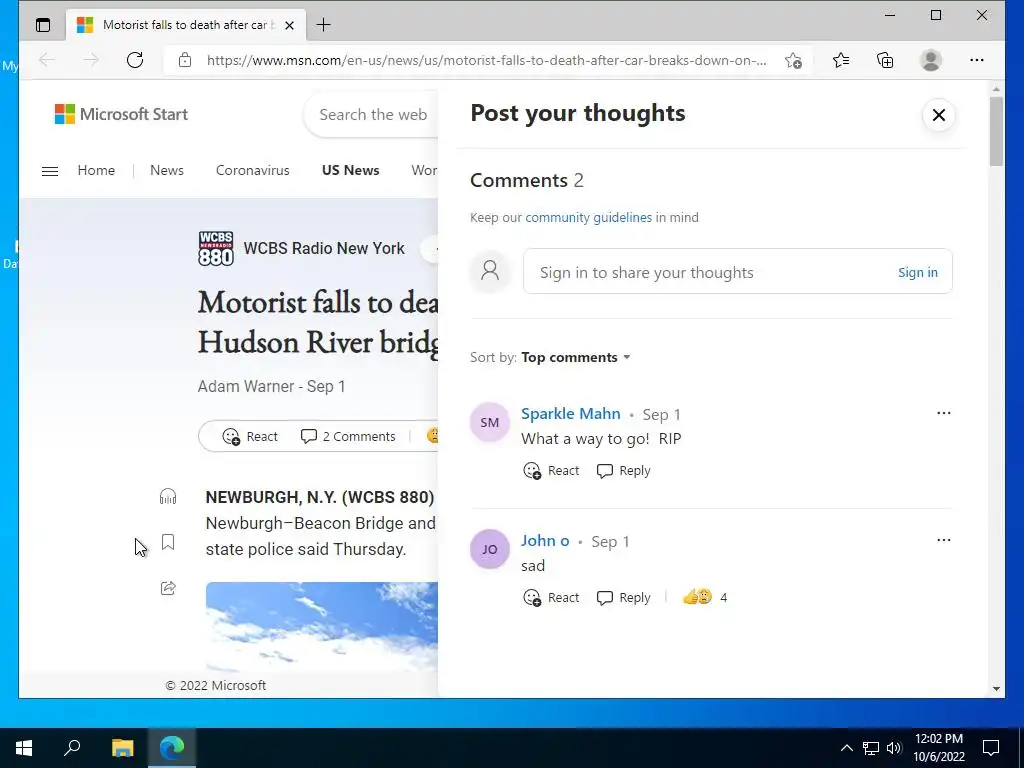The height and width of the screenshot is (768, 1024).
Task: Click the Sign in link
Action: pyautogui.click(x=918, y=272)
